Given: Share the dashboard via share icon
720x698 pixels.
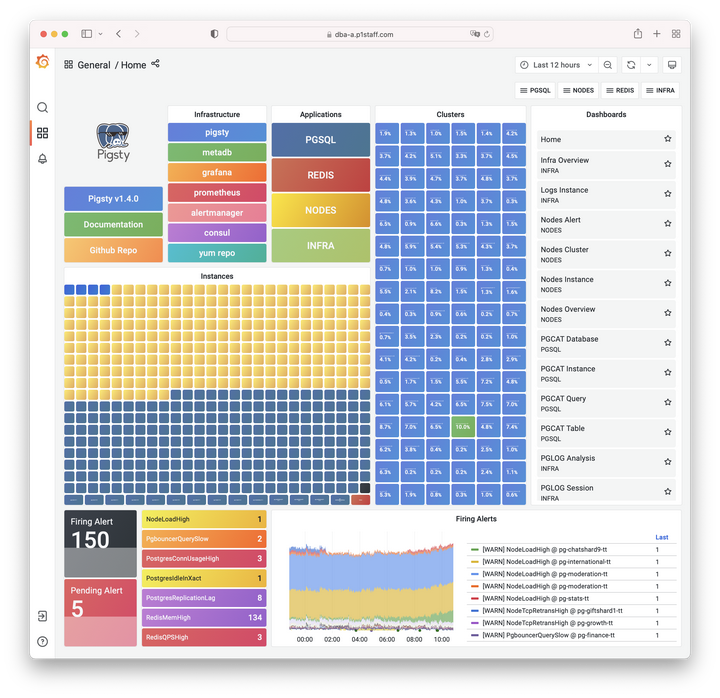Looking at the screenshot, I should point(155,64).
